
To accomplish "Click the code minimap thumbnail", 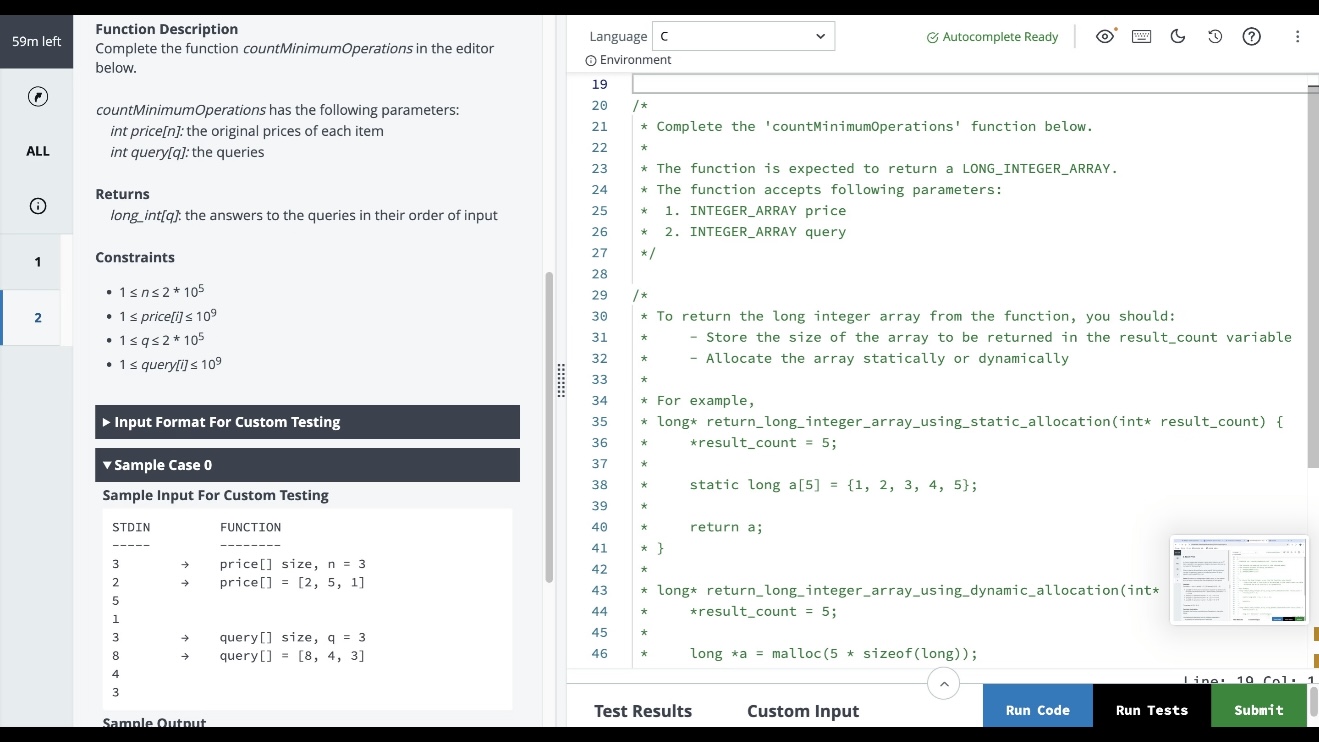I will pos(1238,580).
